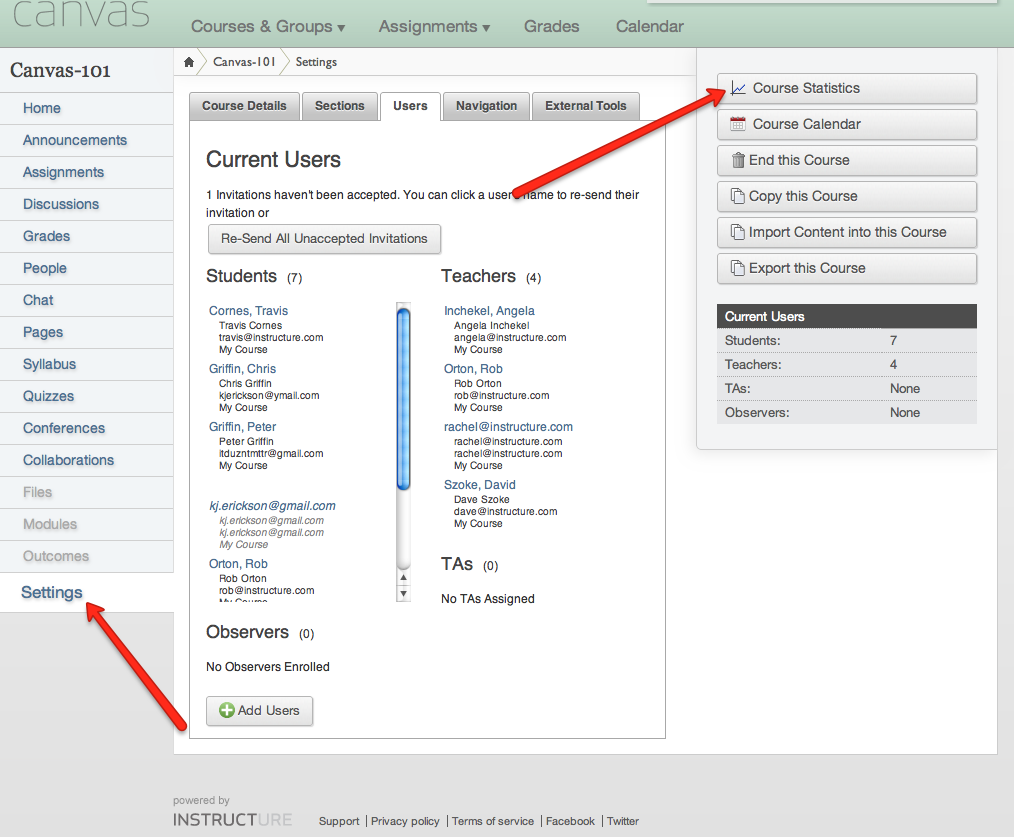Open the Navigation tab
Image resolution: width=1014 pixels, height=837 pixels.
coord(486,106)
